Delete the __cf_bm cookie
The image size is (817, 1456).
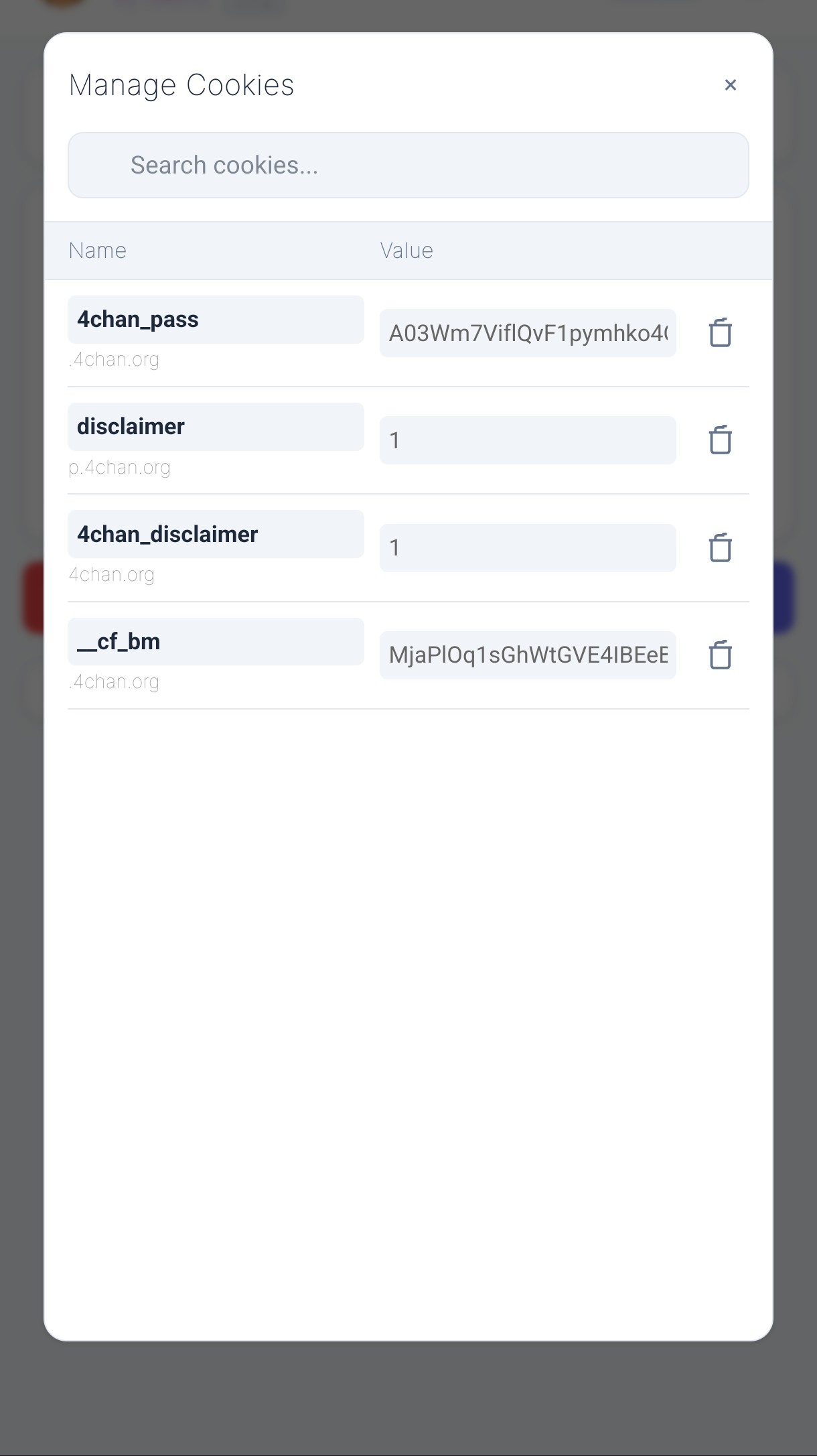(x=720, y=655)
